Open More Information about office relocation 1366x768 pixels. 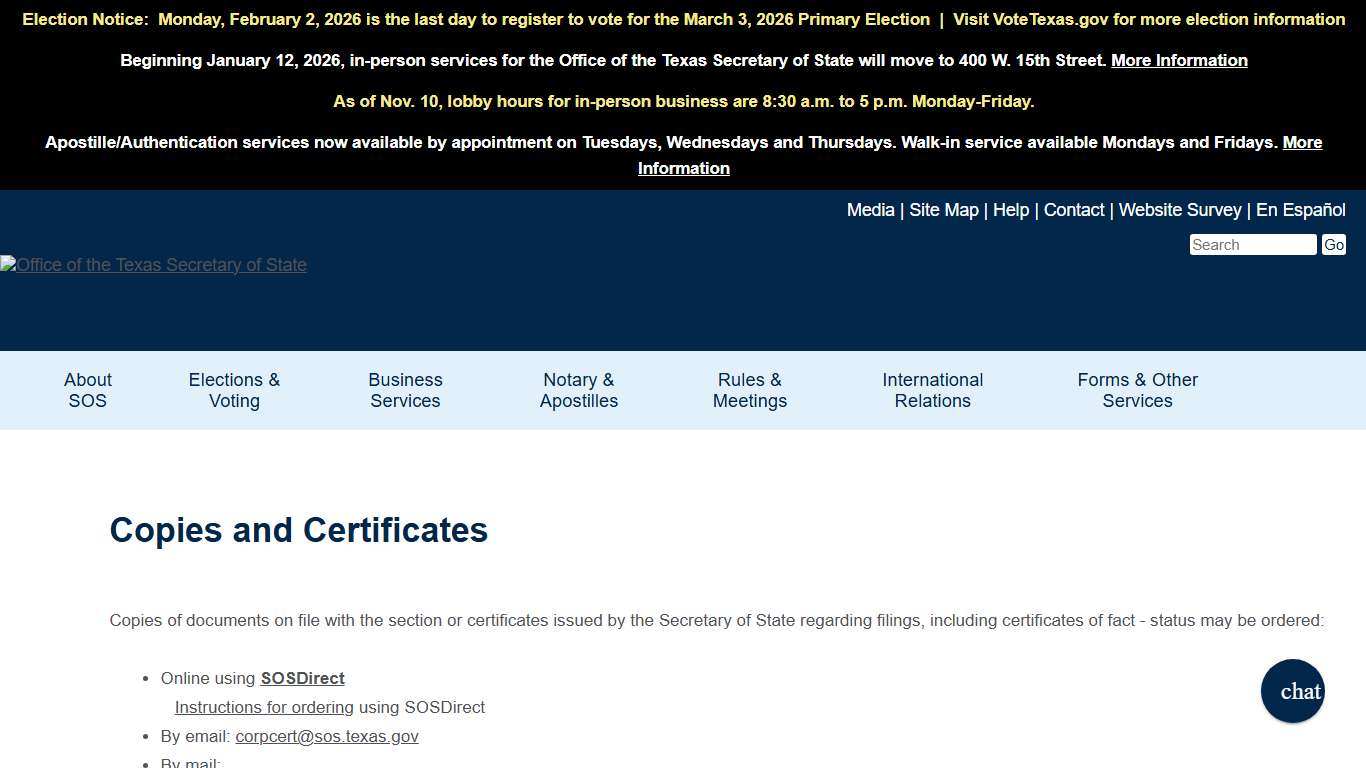click(1179, 60)
